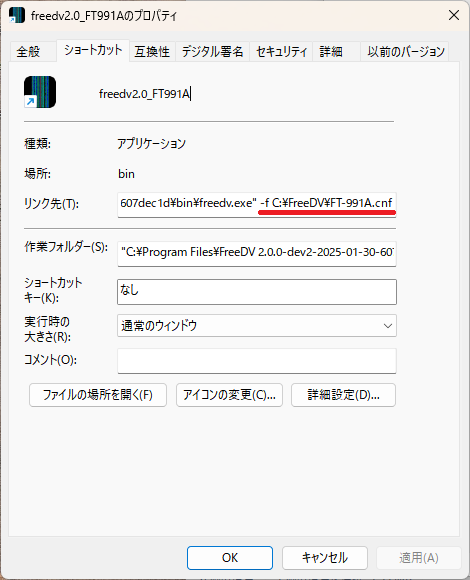
Task: Confirm with the OK button
Action: (x=230, y=558)
